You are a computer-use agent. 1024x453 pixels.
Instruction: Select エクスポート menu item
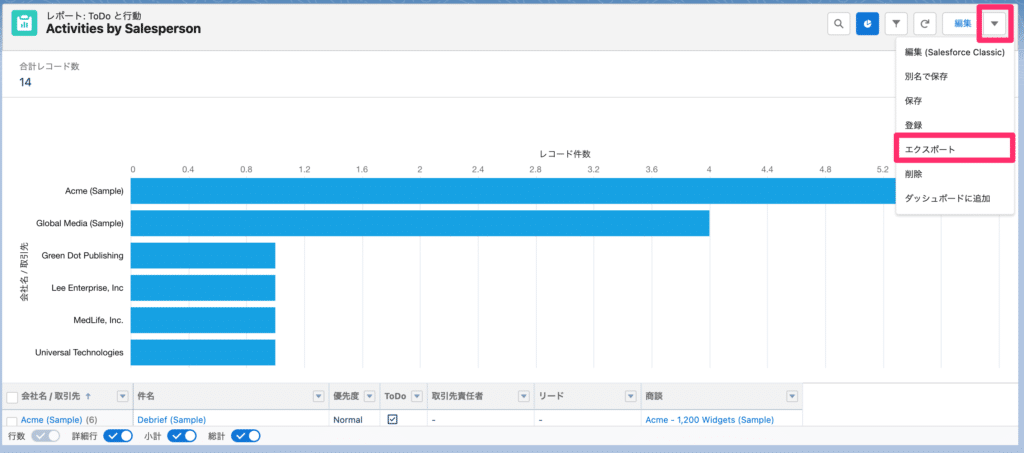(x=954, y=149)
